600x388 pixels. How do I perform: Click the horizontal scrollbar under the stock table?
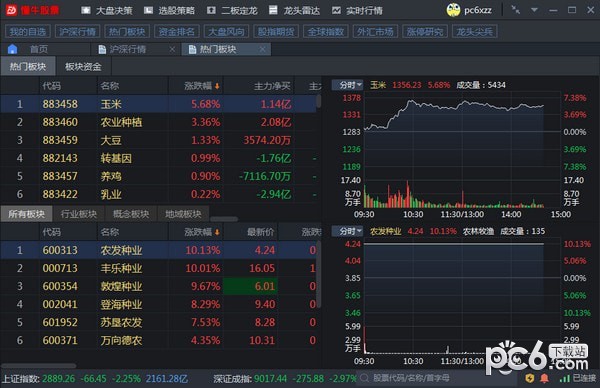(38, 366)
